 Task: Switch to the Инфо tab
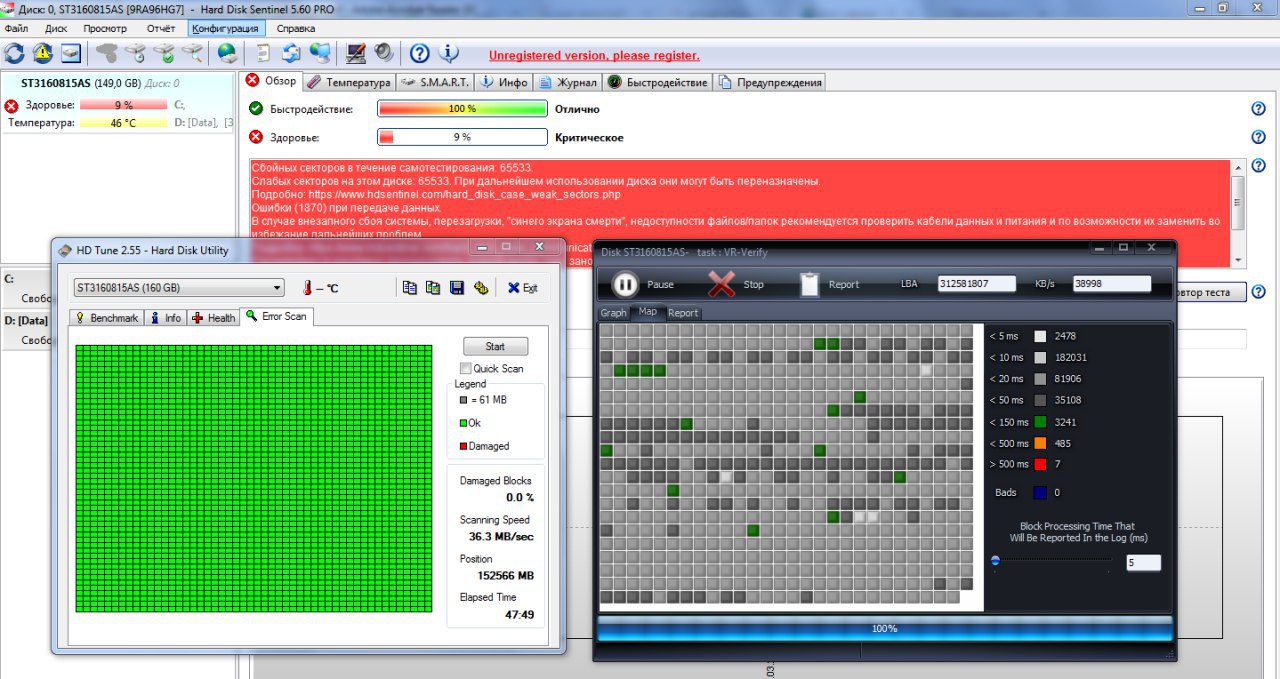point(504,82)
